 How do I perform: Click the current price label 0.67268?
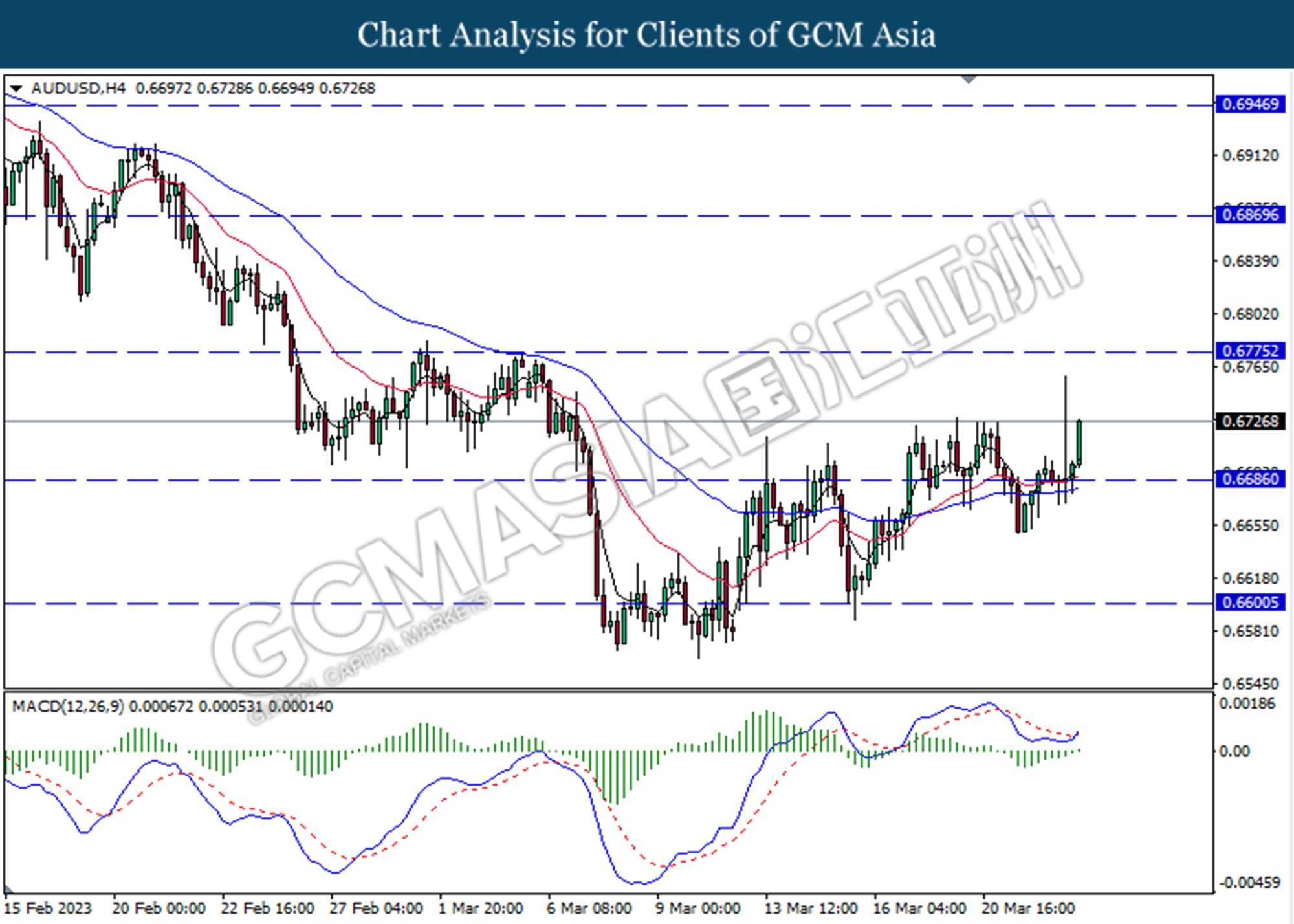point(1251,421)
